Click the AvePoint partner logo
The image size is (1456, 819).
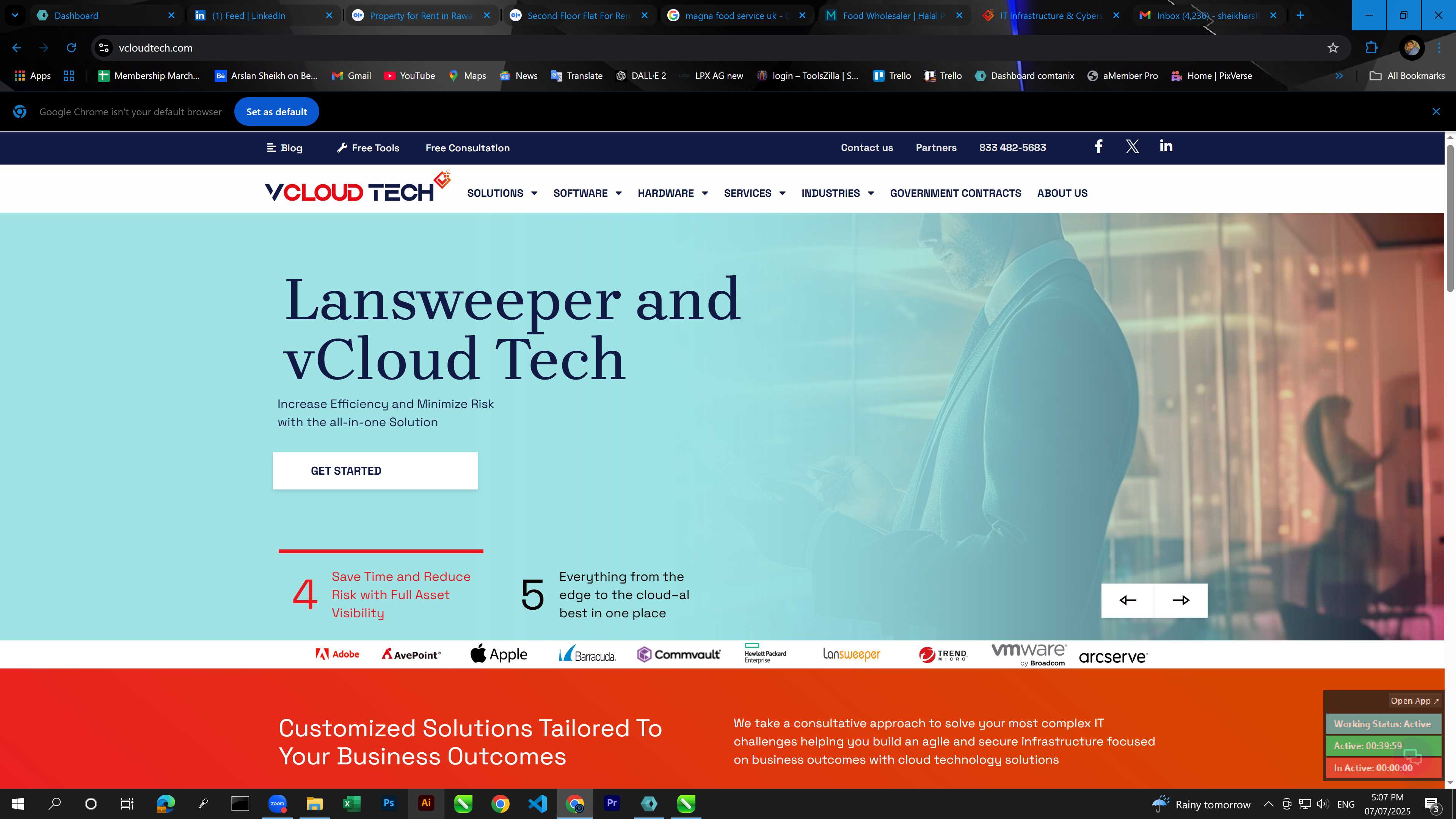pos(411,654)
